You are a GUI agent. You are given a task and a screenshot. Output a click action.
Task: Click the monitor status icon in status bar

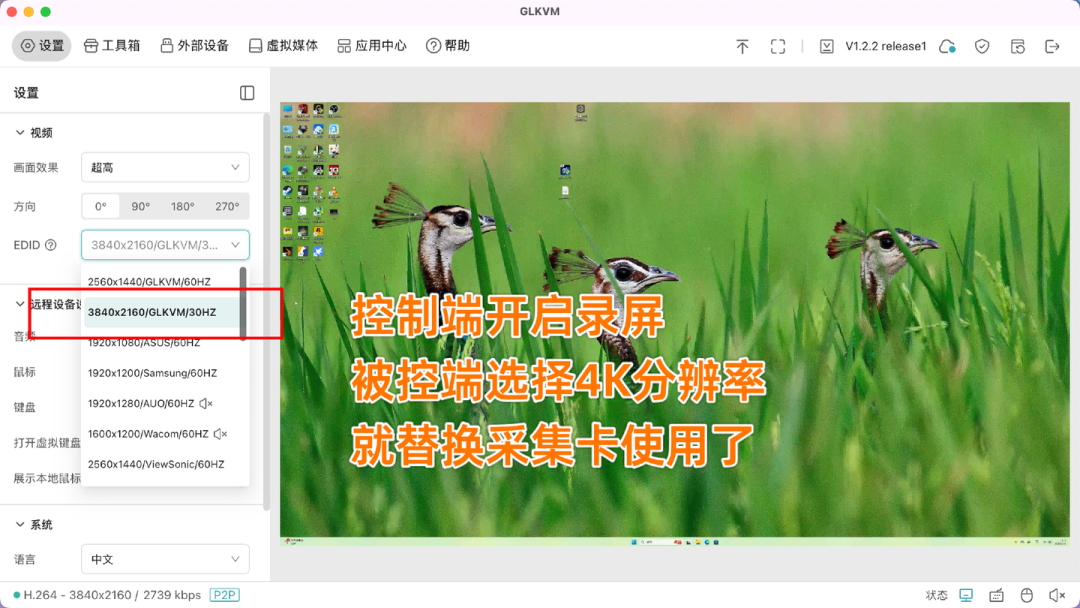966,595
